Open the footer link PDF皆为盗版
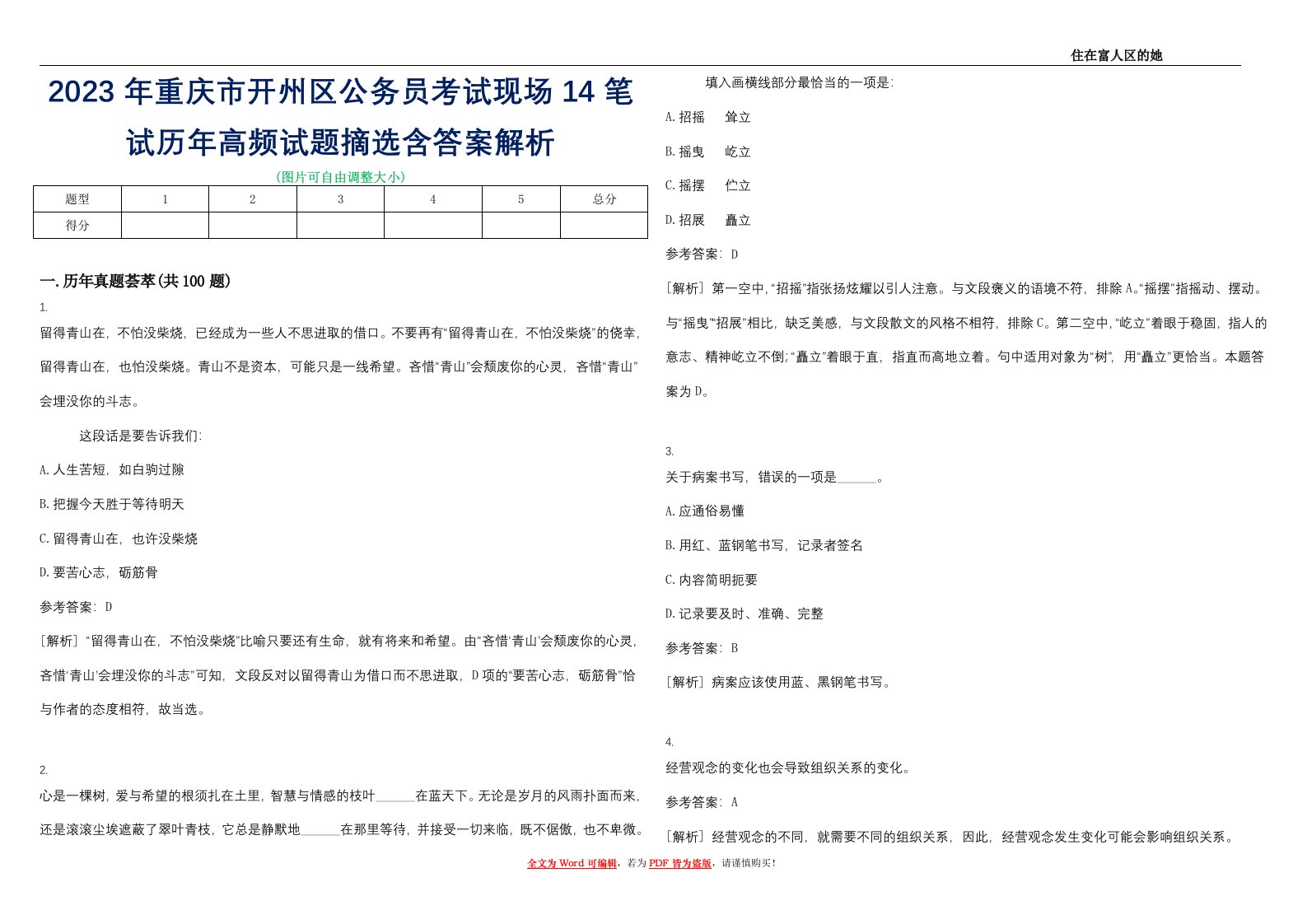The width and height of the screenshot is (1307, 924). pyautogui.click(x=680, y=863)
